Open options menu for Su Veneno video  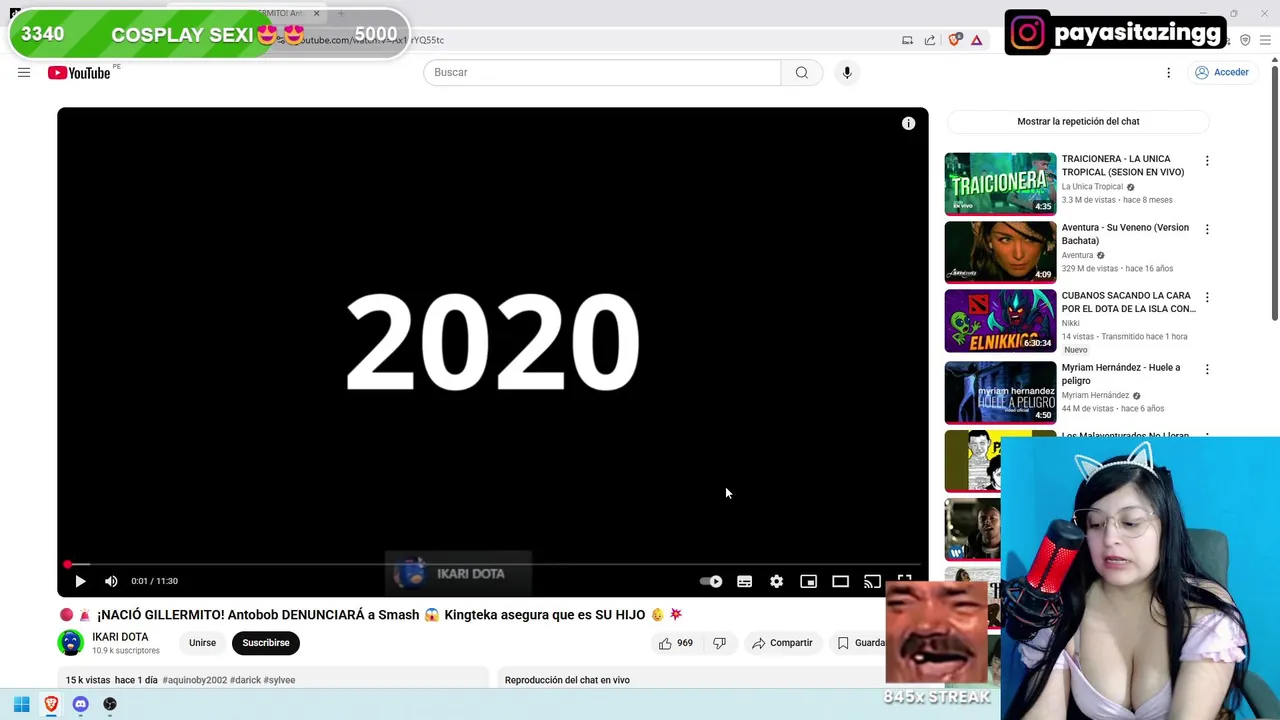[1207, 229]
